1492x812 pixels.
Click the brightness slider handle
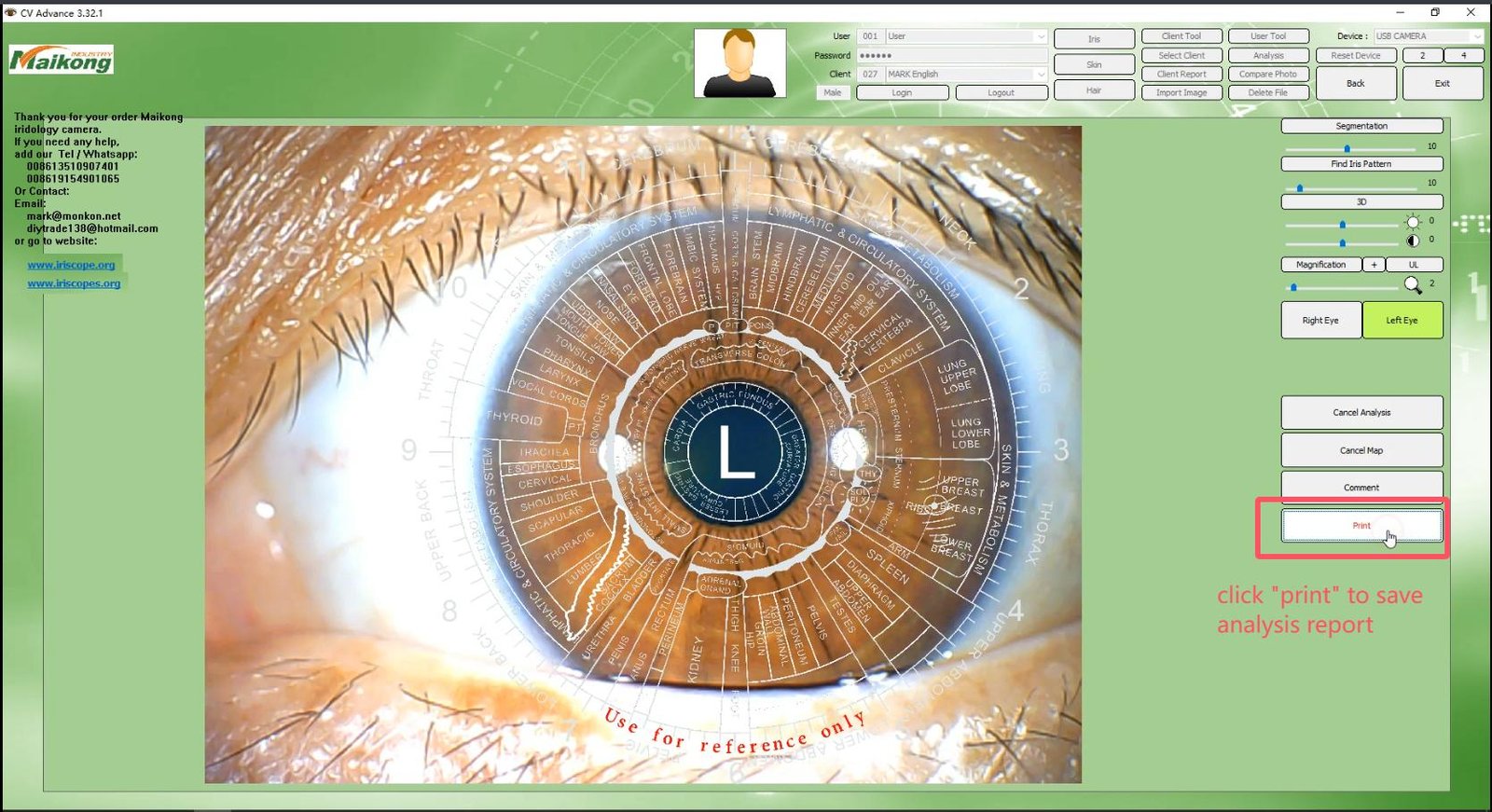coord(1342,224)
